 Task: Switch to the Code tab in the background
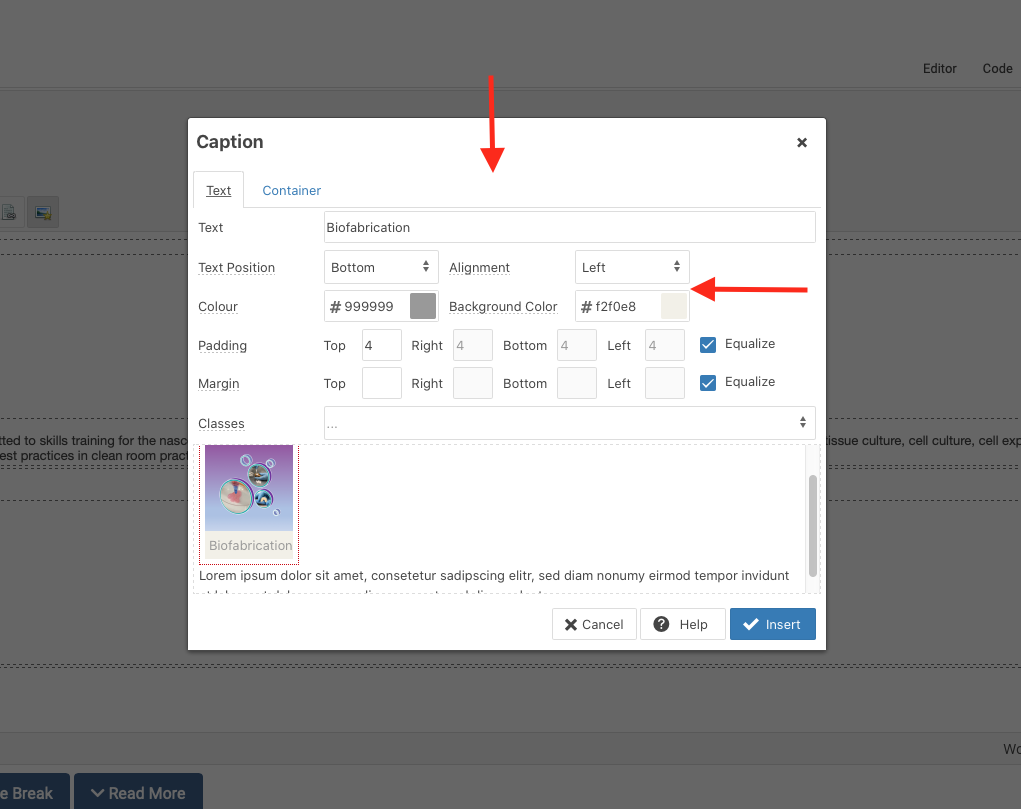997,68
